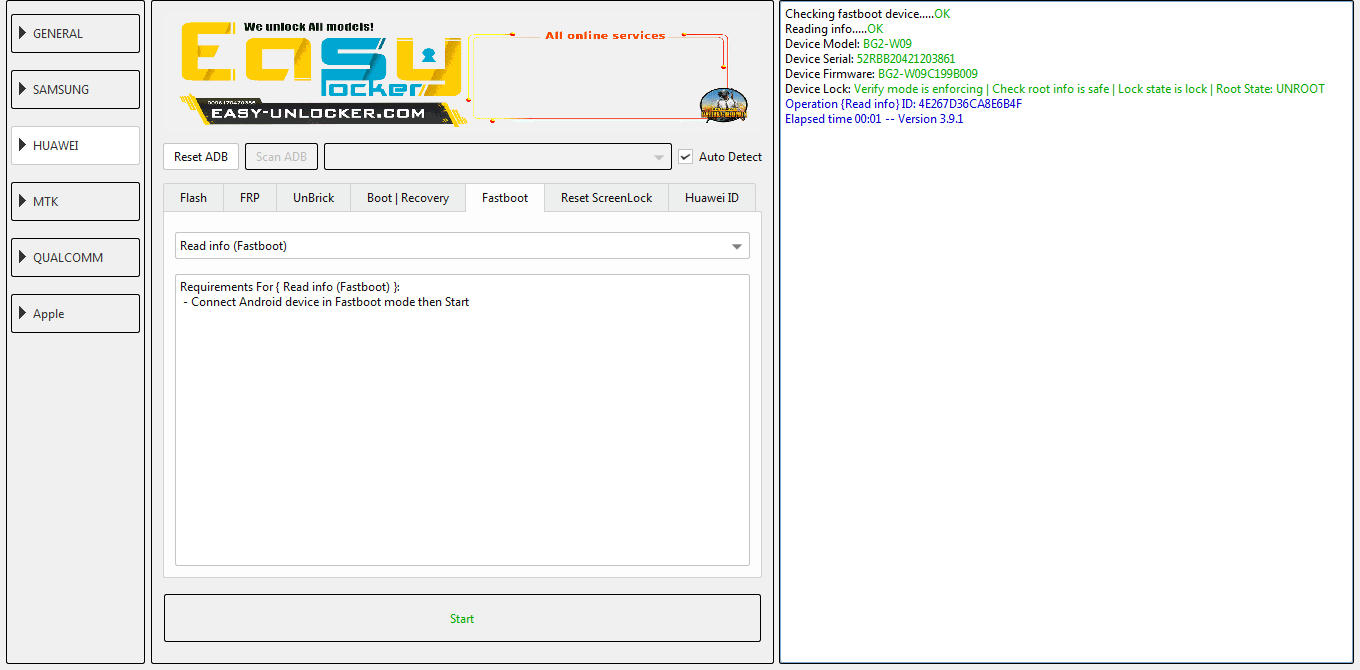Screen dimensions: 1360x670
Task: Click the All online services banner text
Action: tap(605, 35)
